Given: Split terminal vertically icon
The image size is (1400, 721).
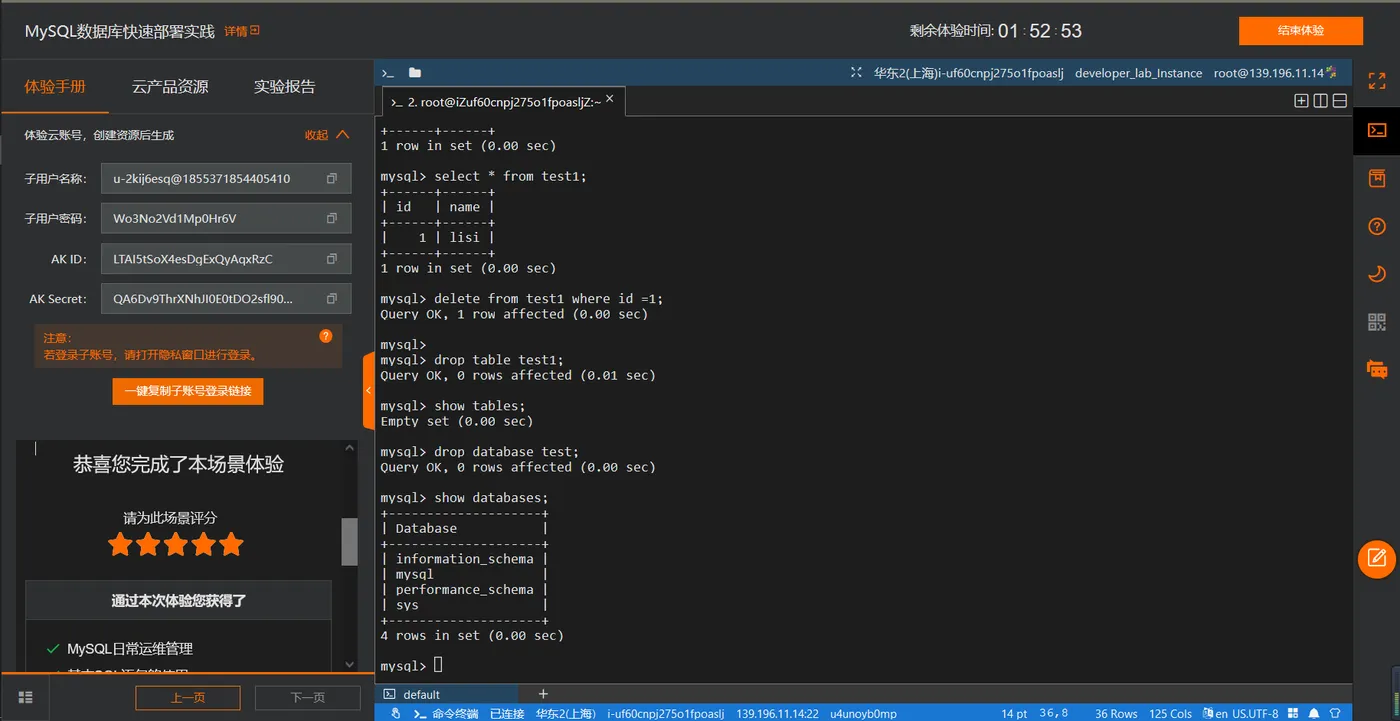Looking at the screenshot, I should 1320,100.
